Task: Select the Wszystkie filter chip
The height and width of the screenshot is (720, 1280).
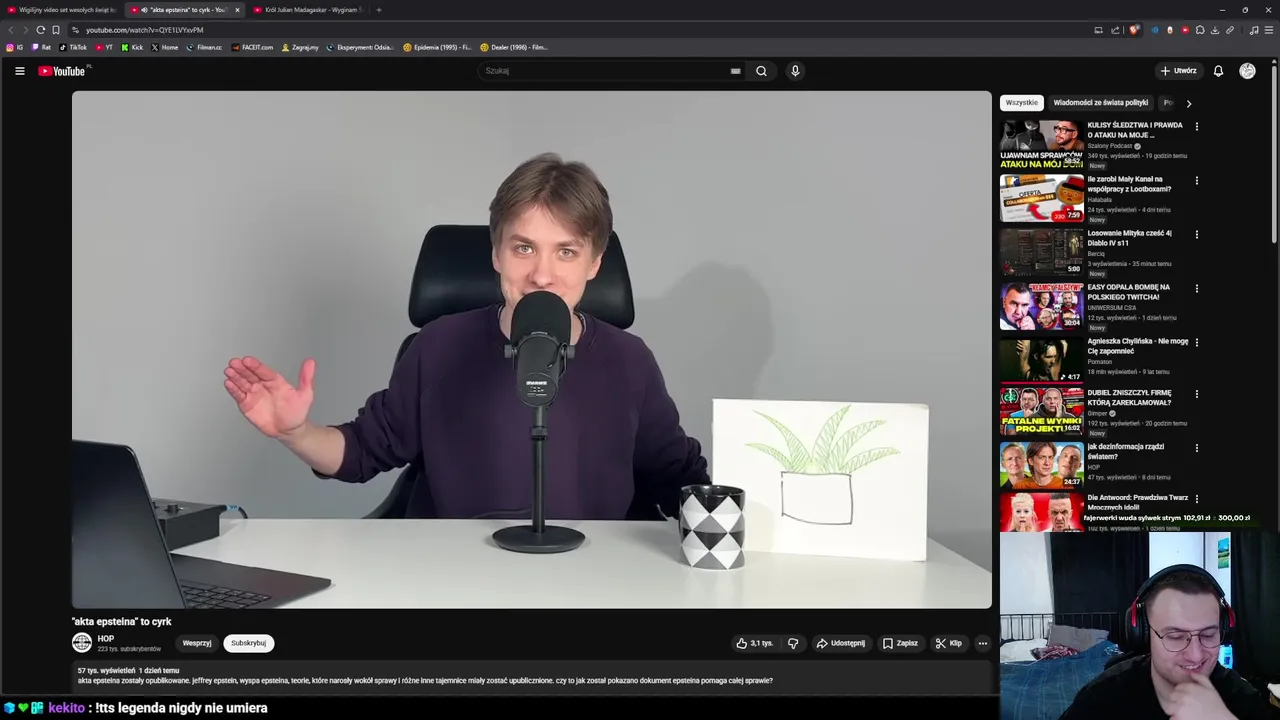Action: coord(1022,102)
